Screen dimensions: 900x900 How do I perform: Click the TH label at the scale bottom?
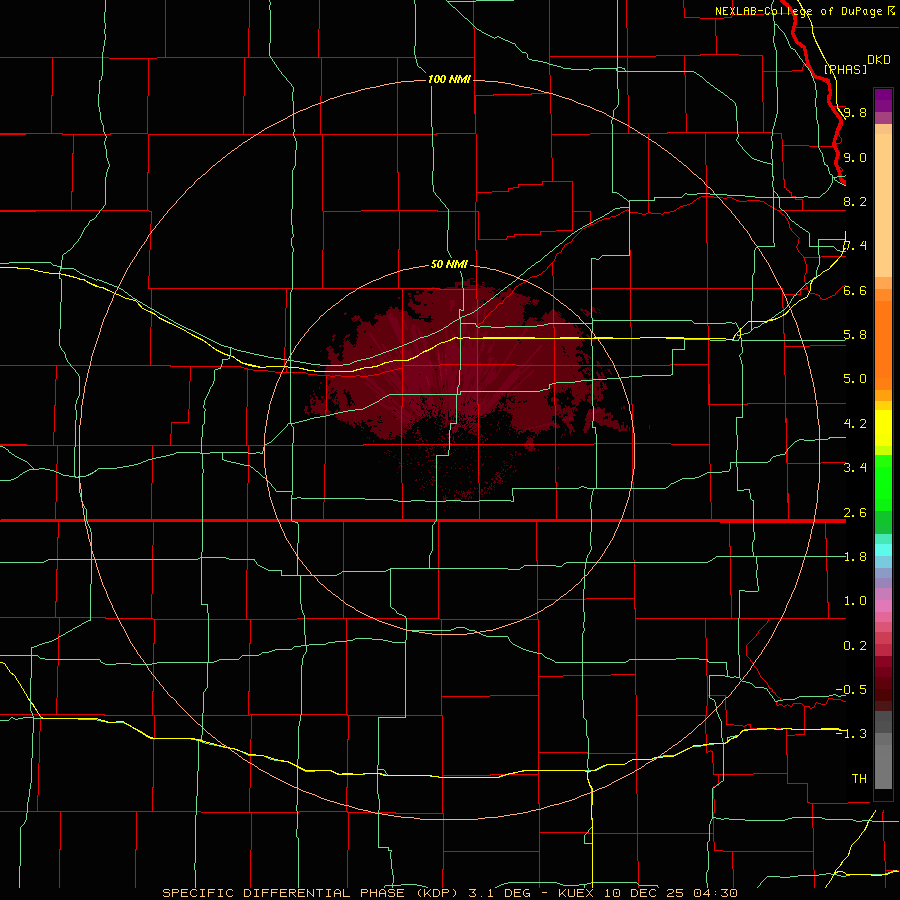point(859,779)
